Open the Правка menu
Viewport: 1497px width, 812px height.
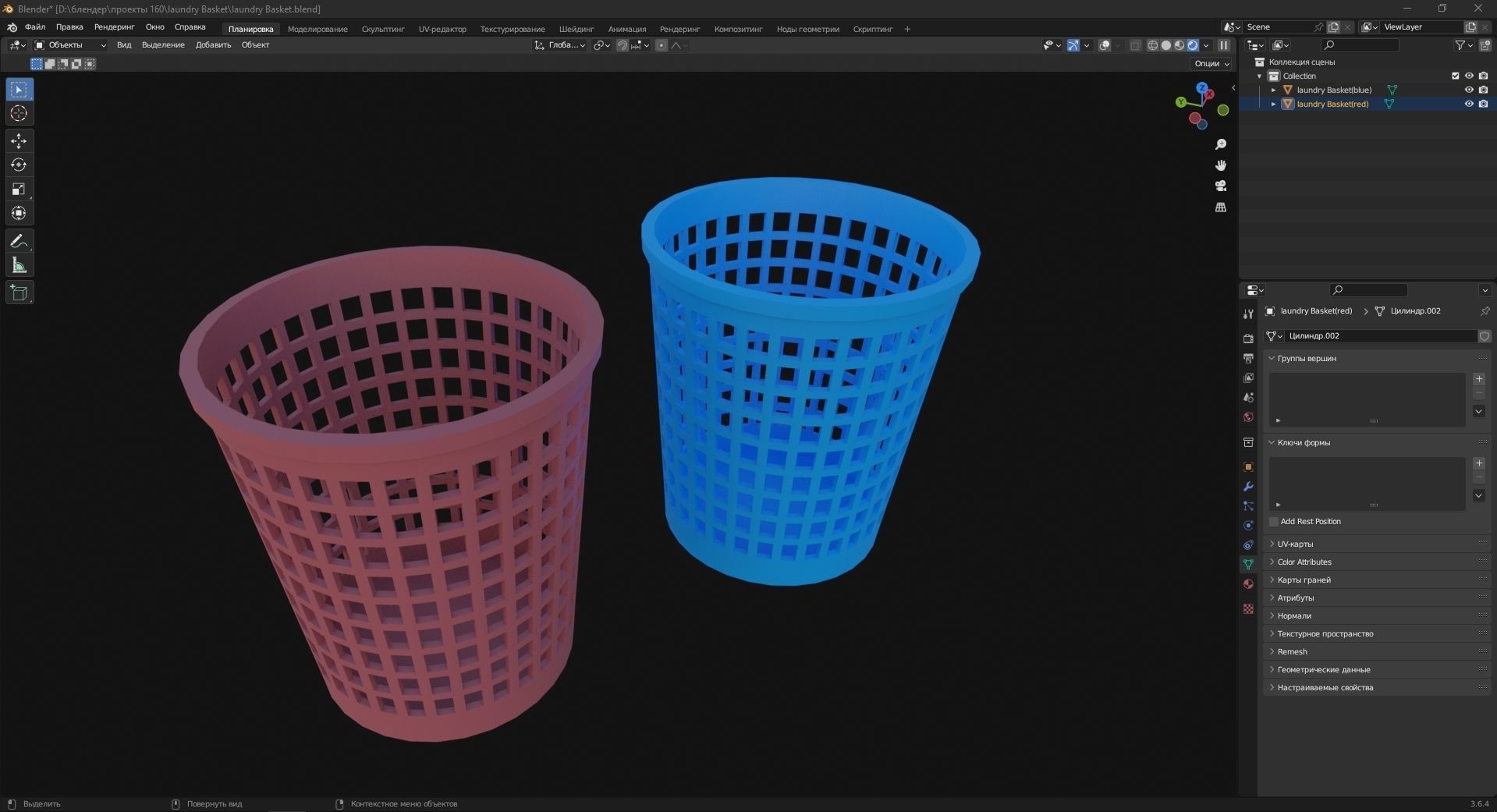69,27
